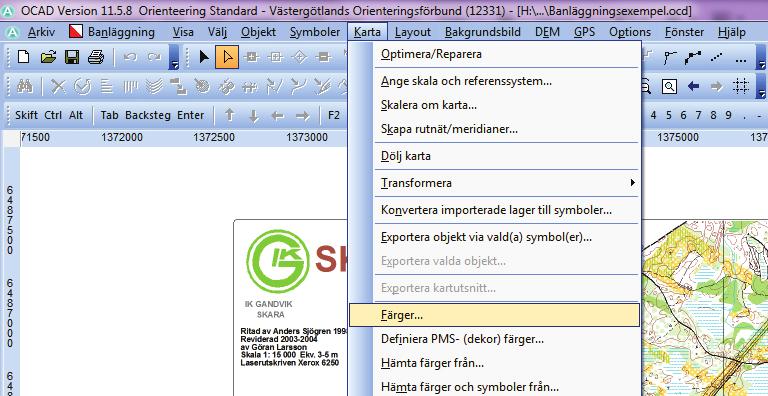This screenshot has width=768, height=396.
Task: Go to previous view with blue arrow
Action: point(693,87)
